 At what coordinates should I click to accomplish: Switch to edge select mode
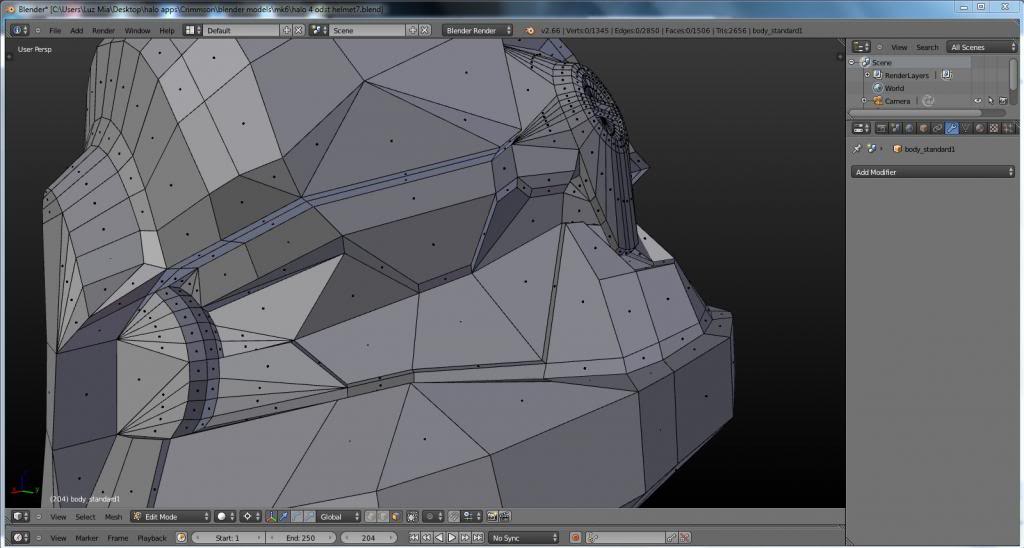coord(382,516)
